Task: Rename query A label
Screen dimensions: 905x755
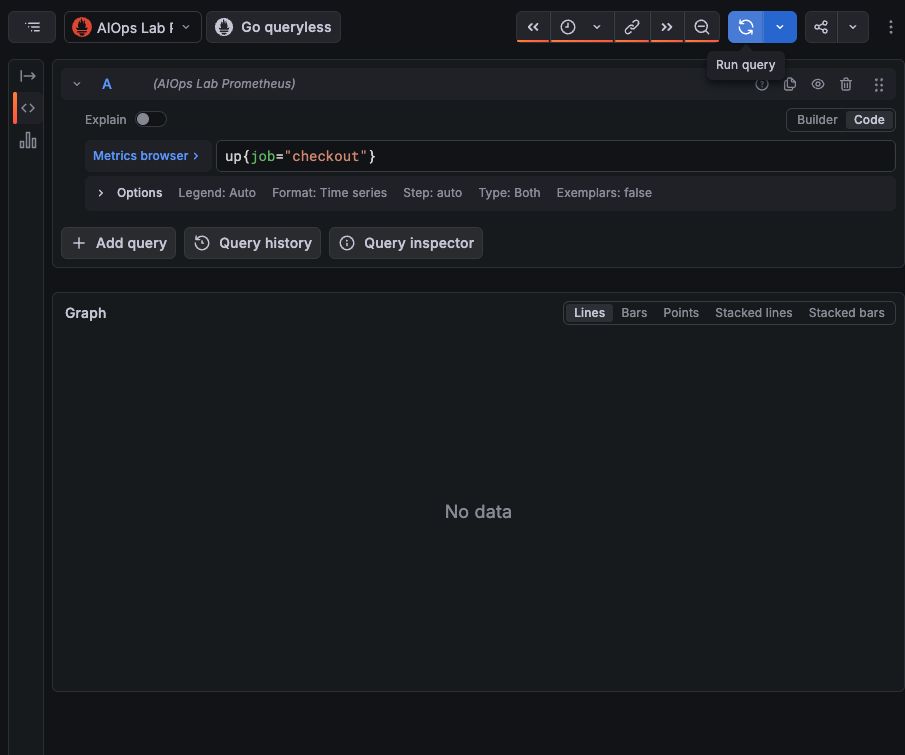Action: [x=107, y=84]
